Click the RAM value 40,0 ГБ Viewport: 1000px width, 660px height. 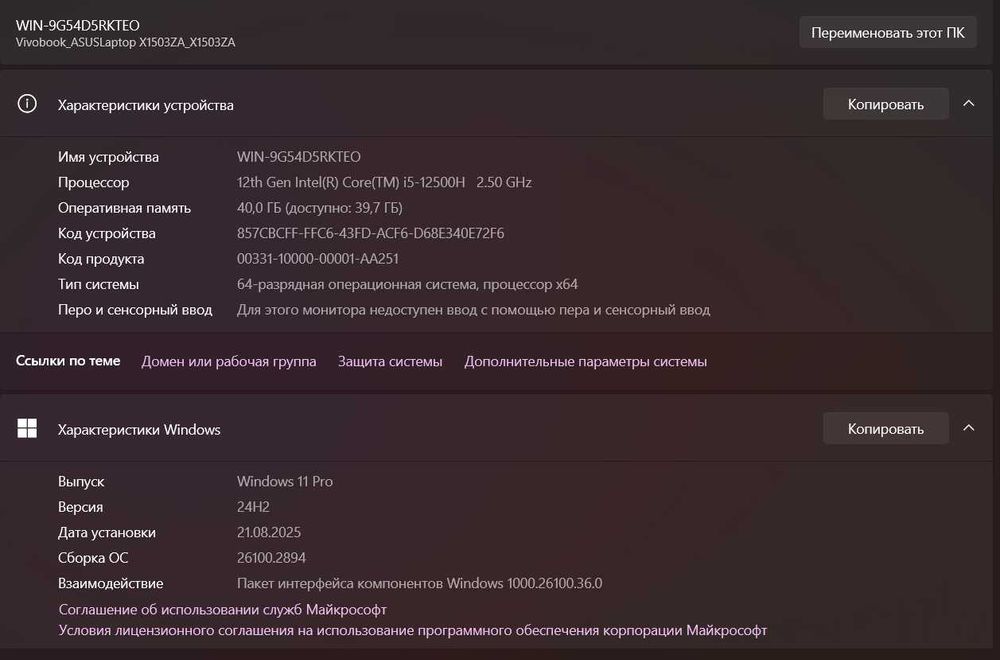coord(320,207)
